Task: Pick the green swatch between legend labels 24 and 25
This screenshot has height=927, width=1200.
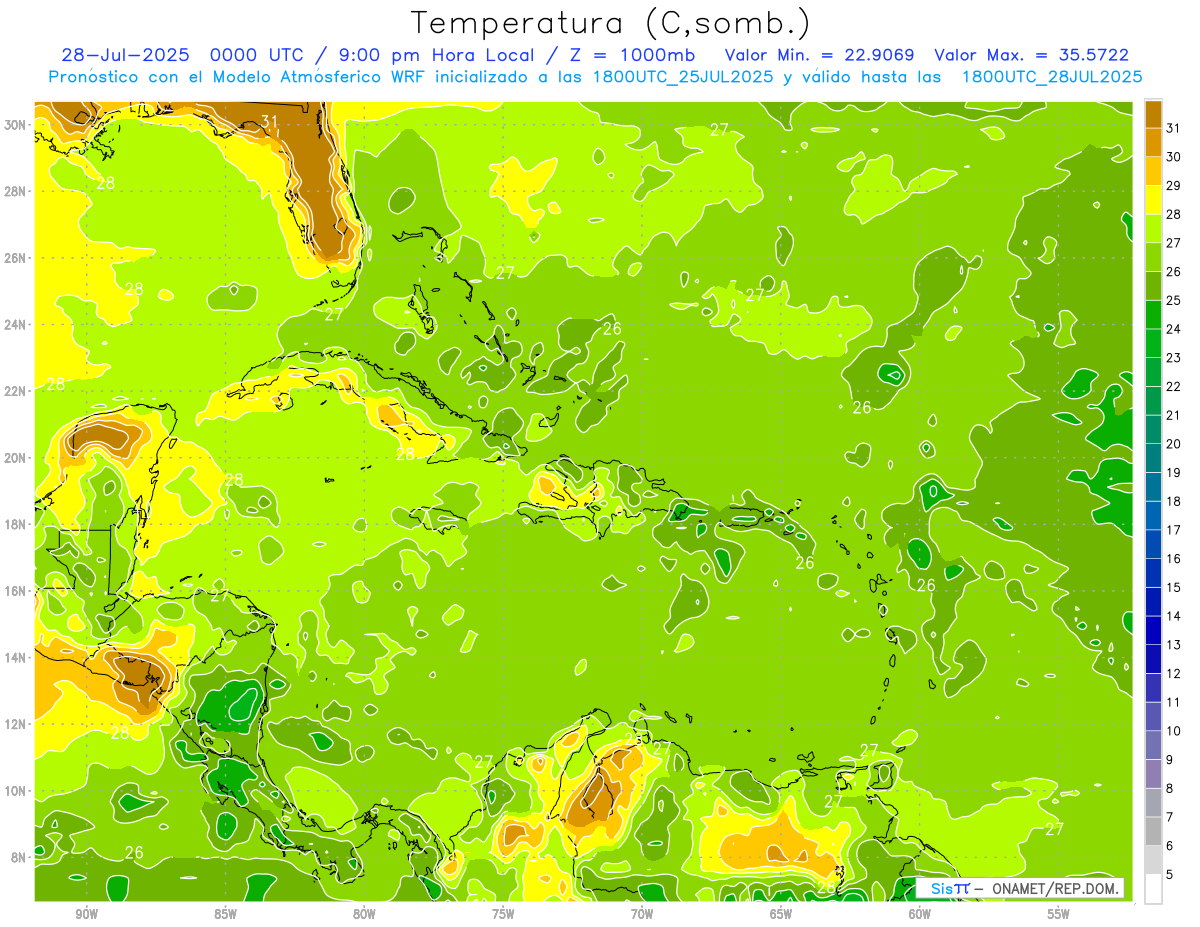Action: [1153, 314]
